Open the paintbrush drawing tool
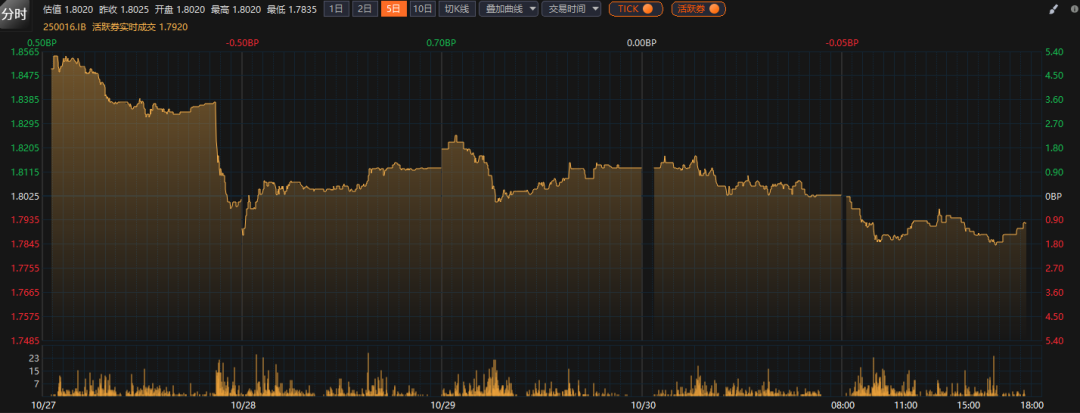Screen dimensions: 1080x413 [1053, 9]
